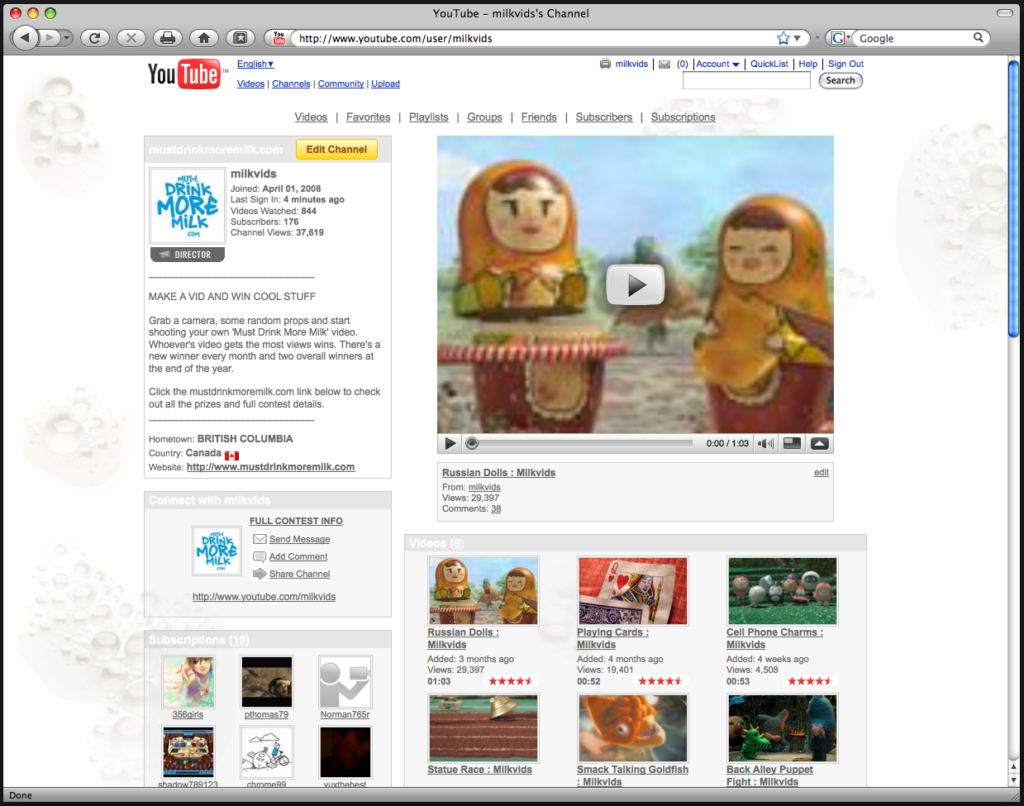This screenshot has height=806, width=1024.
Task: Open the QuickList link
Action: [769, 64]
